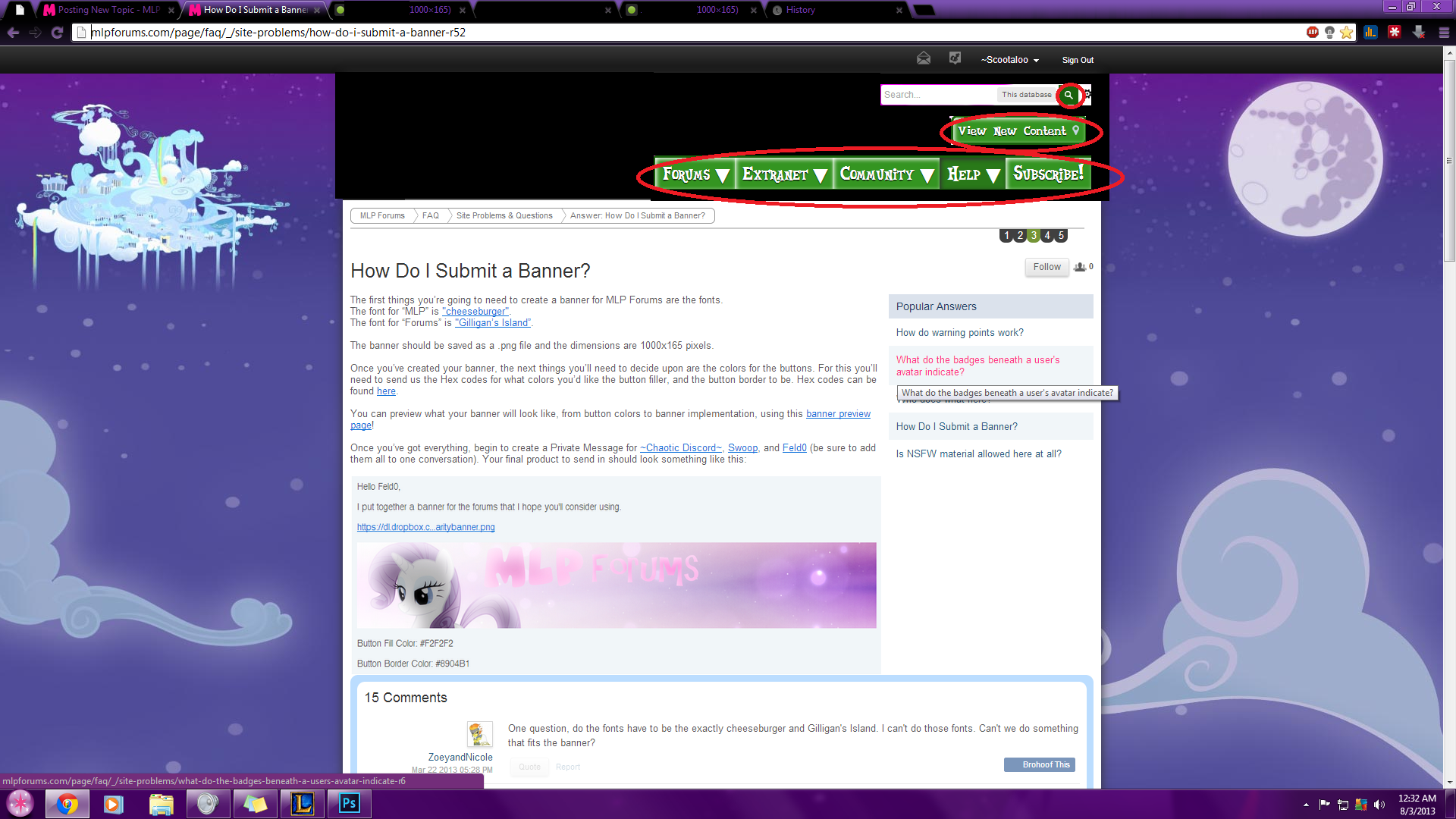
Task: Click the Follow button
Action: coord(1046,267)
